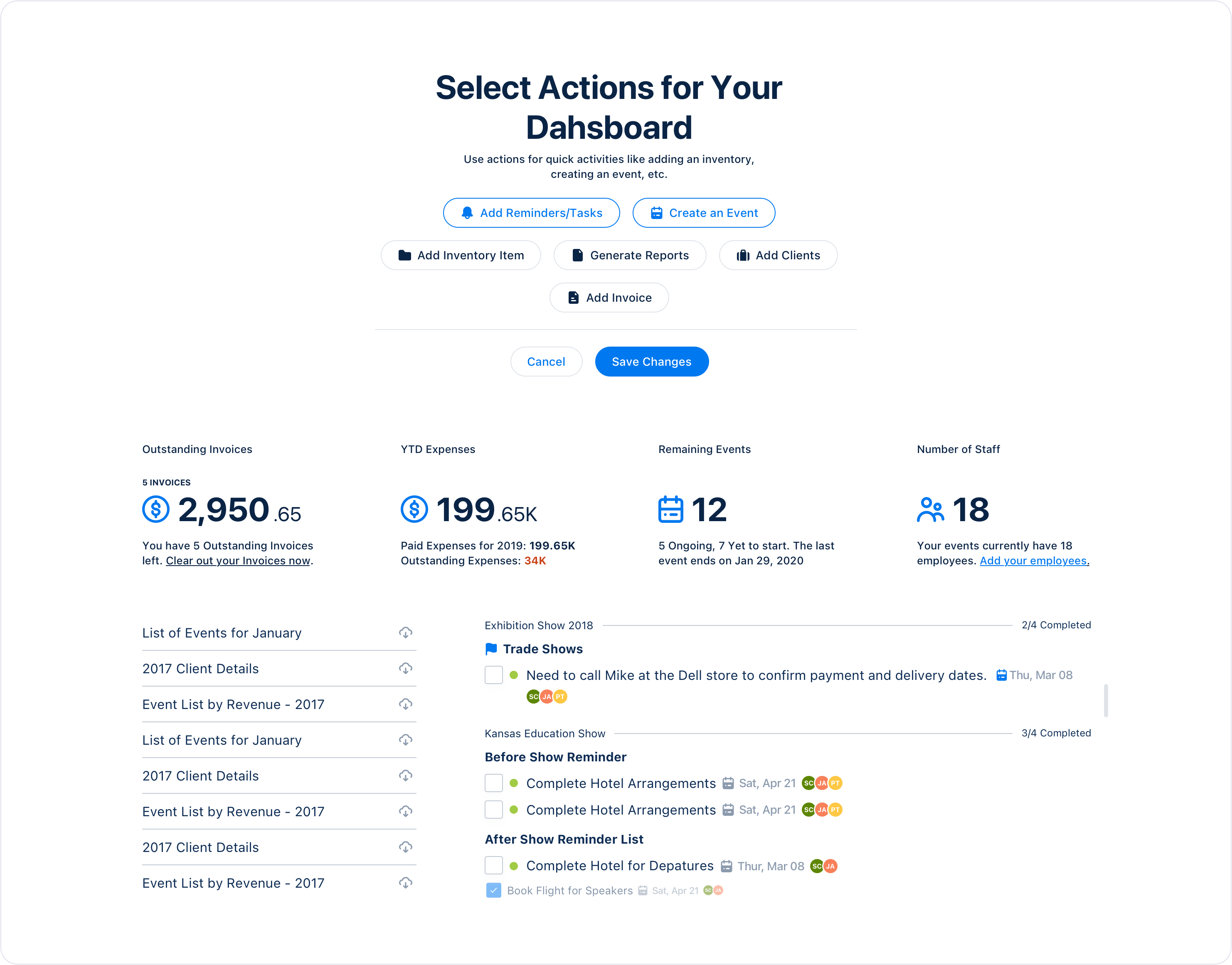
Task: Click the calendar icon next to 12
Action: (x=671, y=509)
